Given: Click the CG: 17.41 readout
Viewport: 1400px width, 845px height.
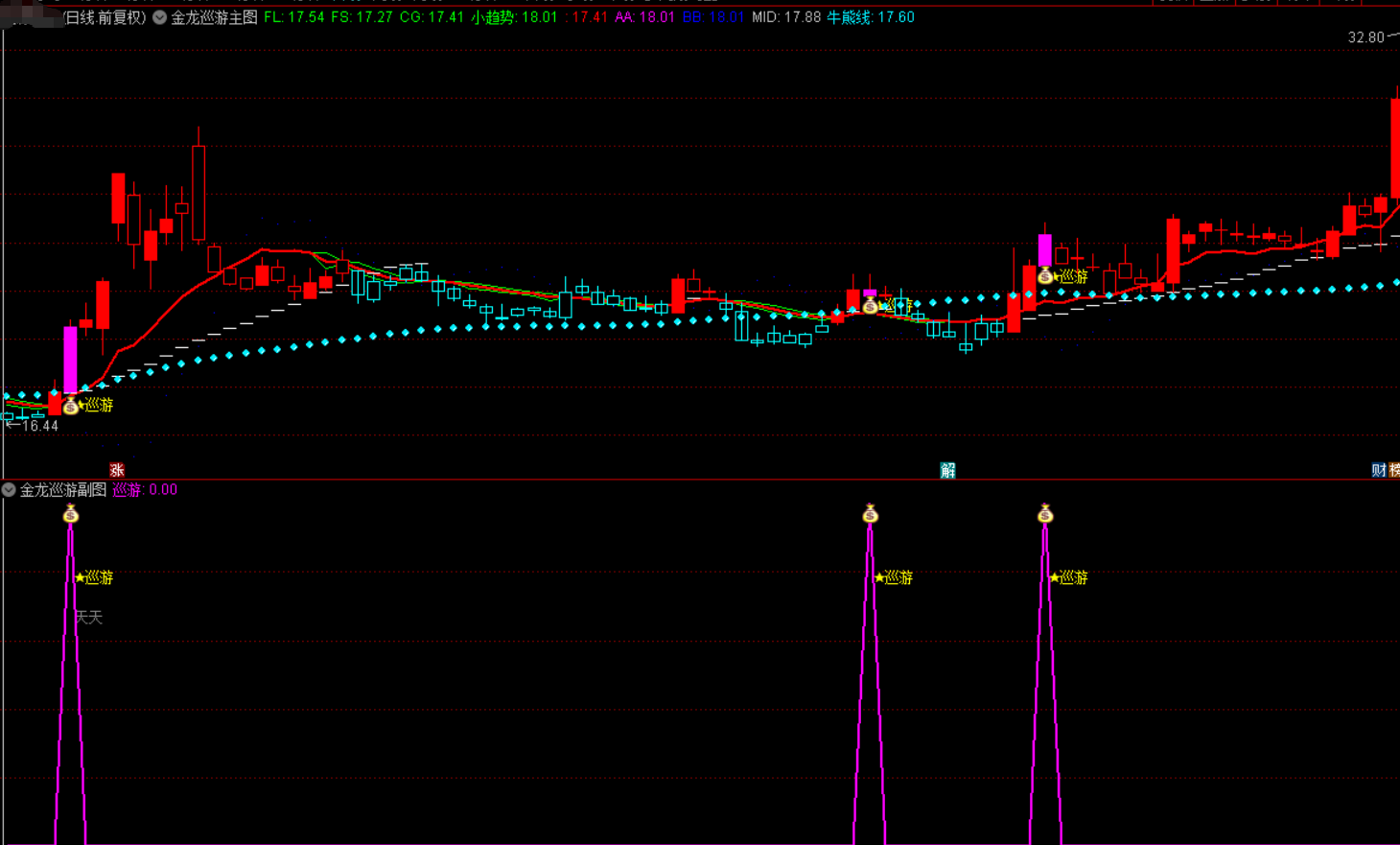Looking at the screenshot, I should (432, 17).
